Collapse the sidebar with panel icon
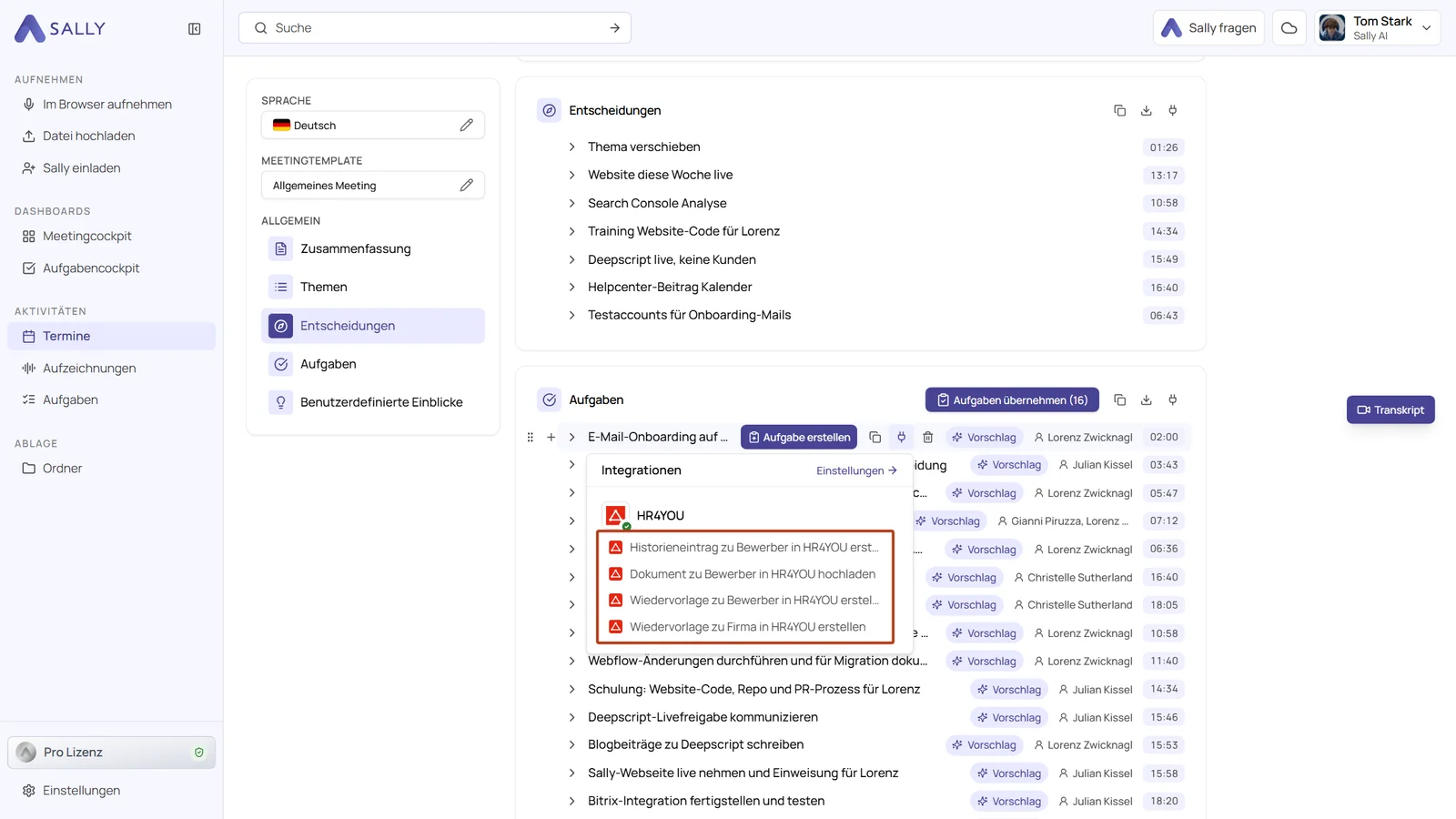The image size is (1456, 819). tap(195, 29)
